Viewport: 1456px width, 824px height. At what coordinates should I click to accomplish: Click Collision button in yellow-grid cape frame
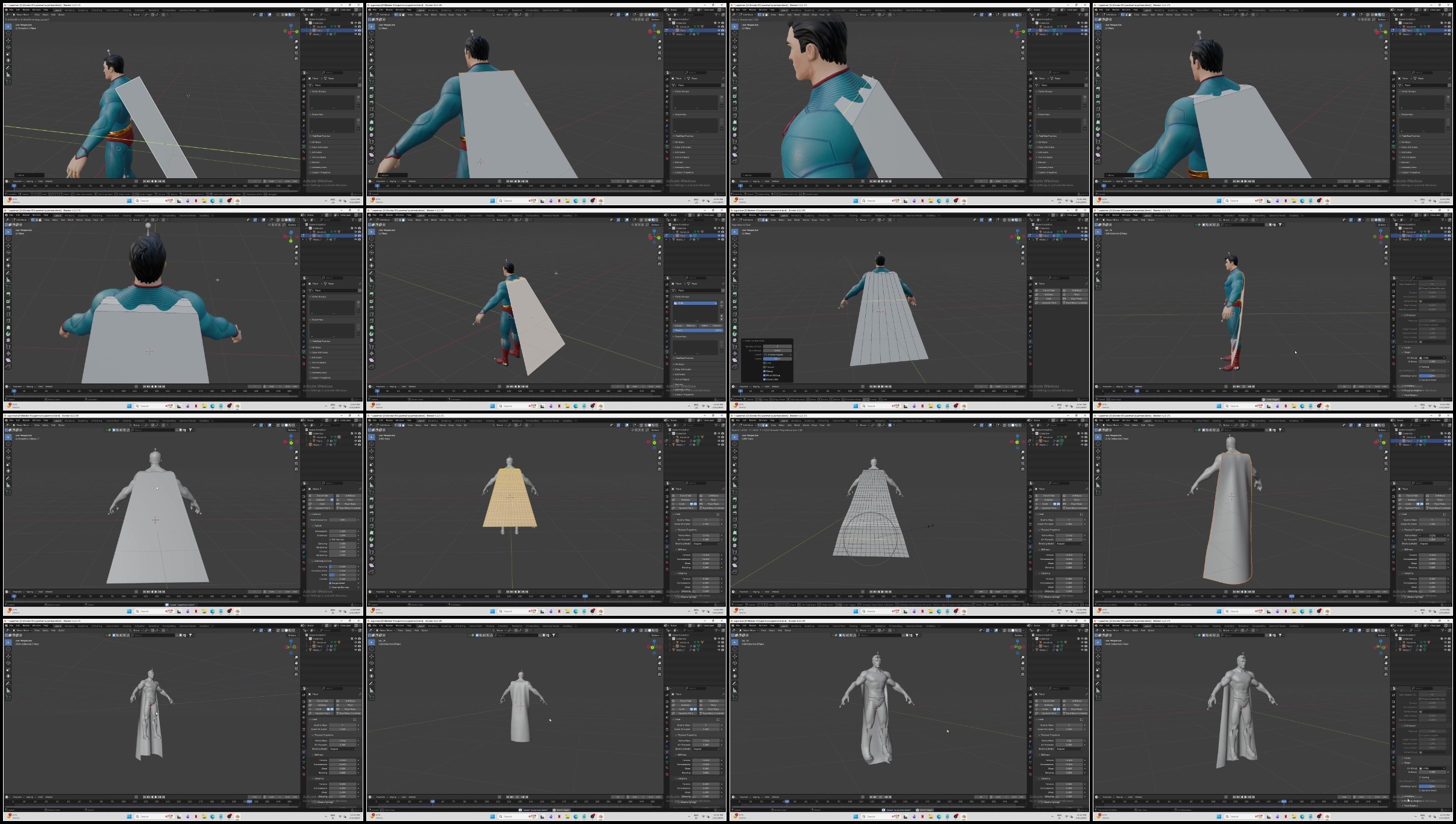coord(685,500)
